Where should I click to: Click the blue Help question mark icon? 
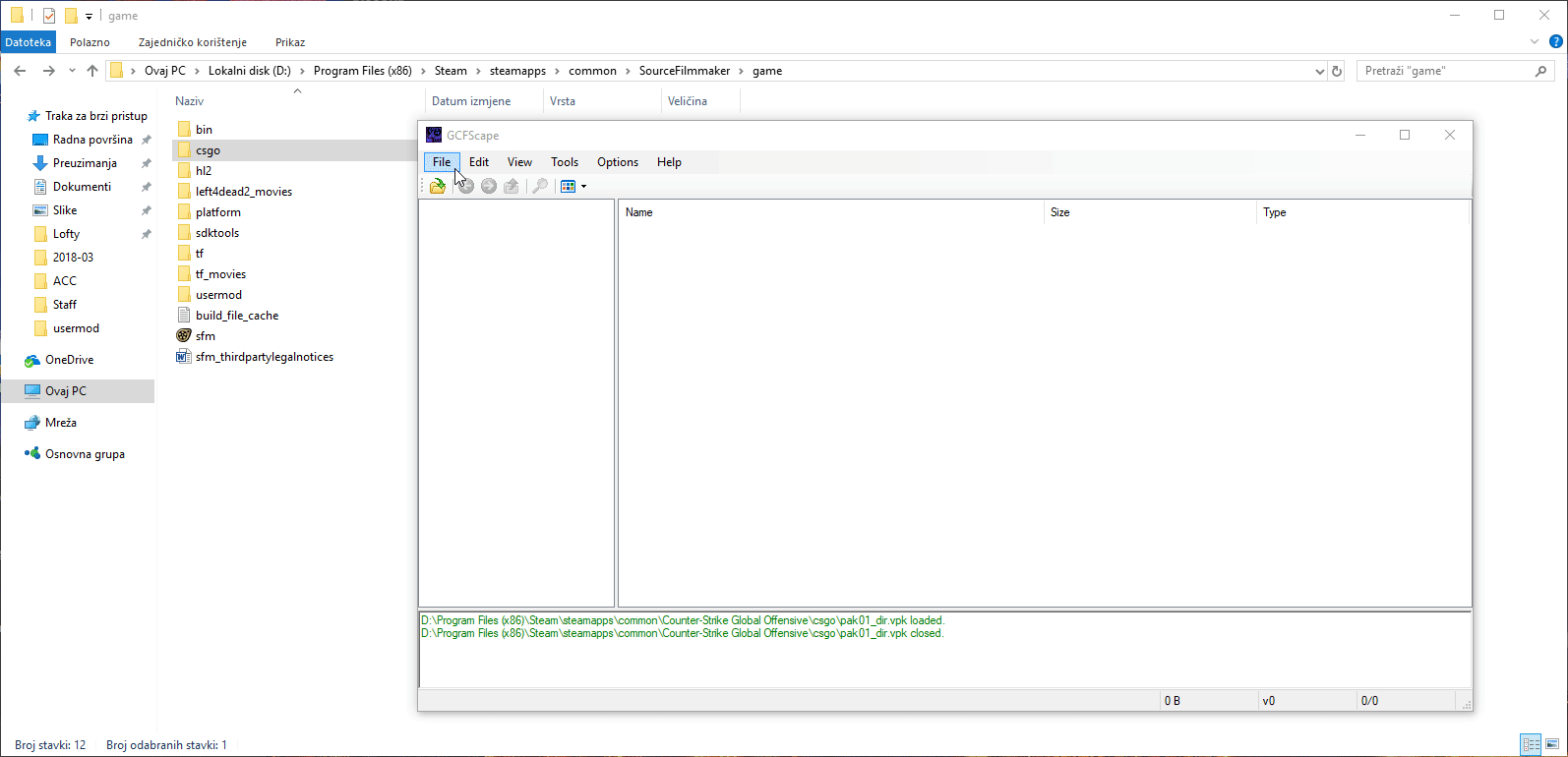[x=1556, y=42]
